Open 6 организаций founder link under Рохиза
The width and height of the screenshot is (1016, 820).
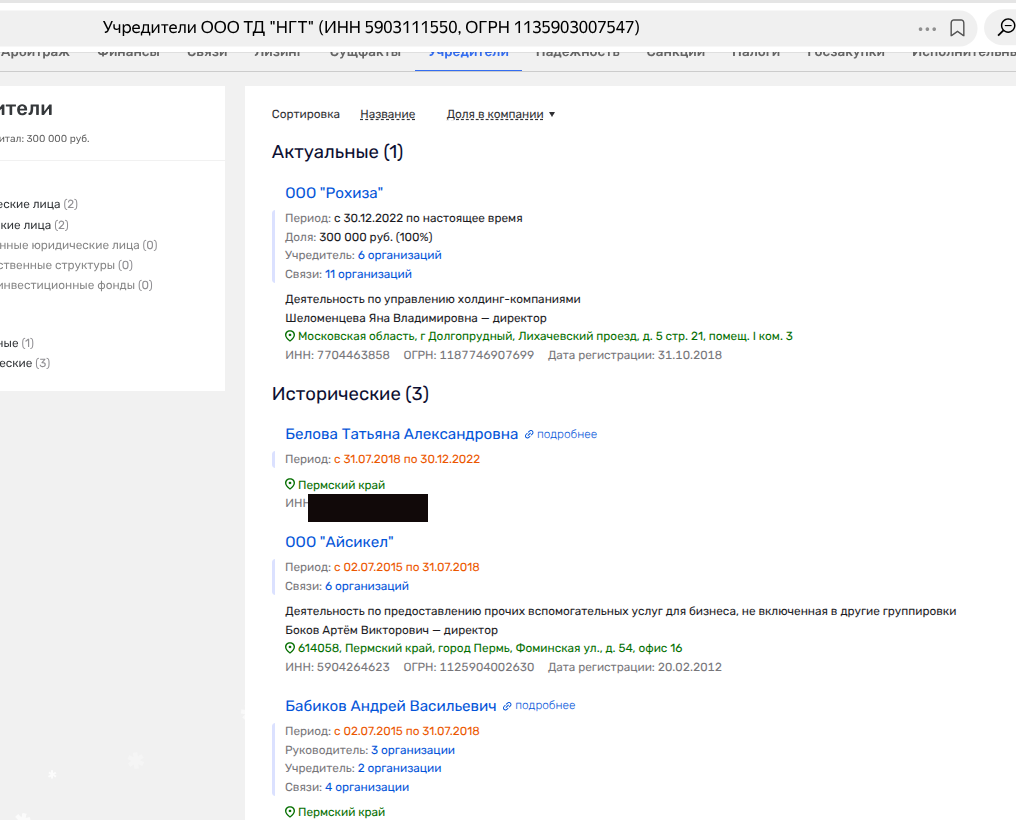click(399, 255)
